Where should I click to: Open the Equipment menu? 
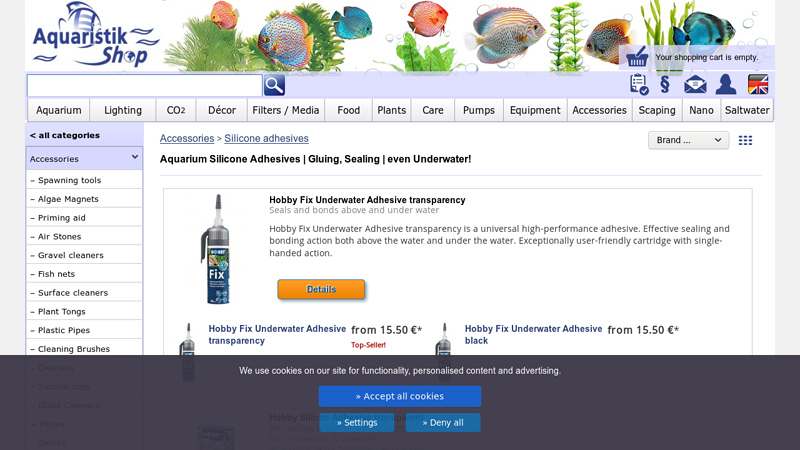tap(535, 110)
